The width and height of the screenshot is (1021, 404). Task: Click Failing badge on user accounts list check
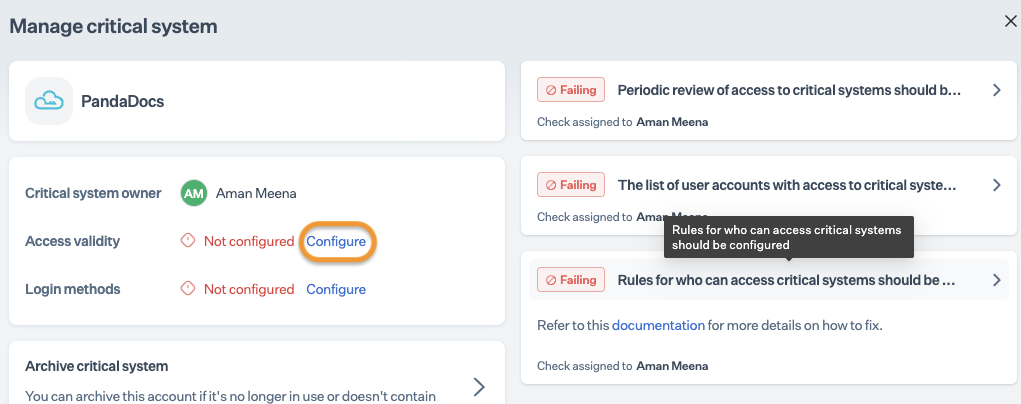pos(570,185)
